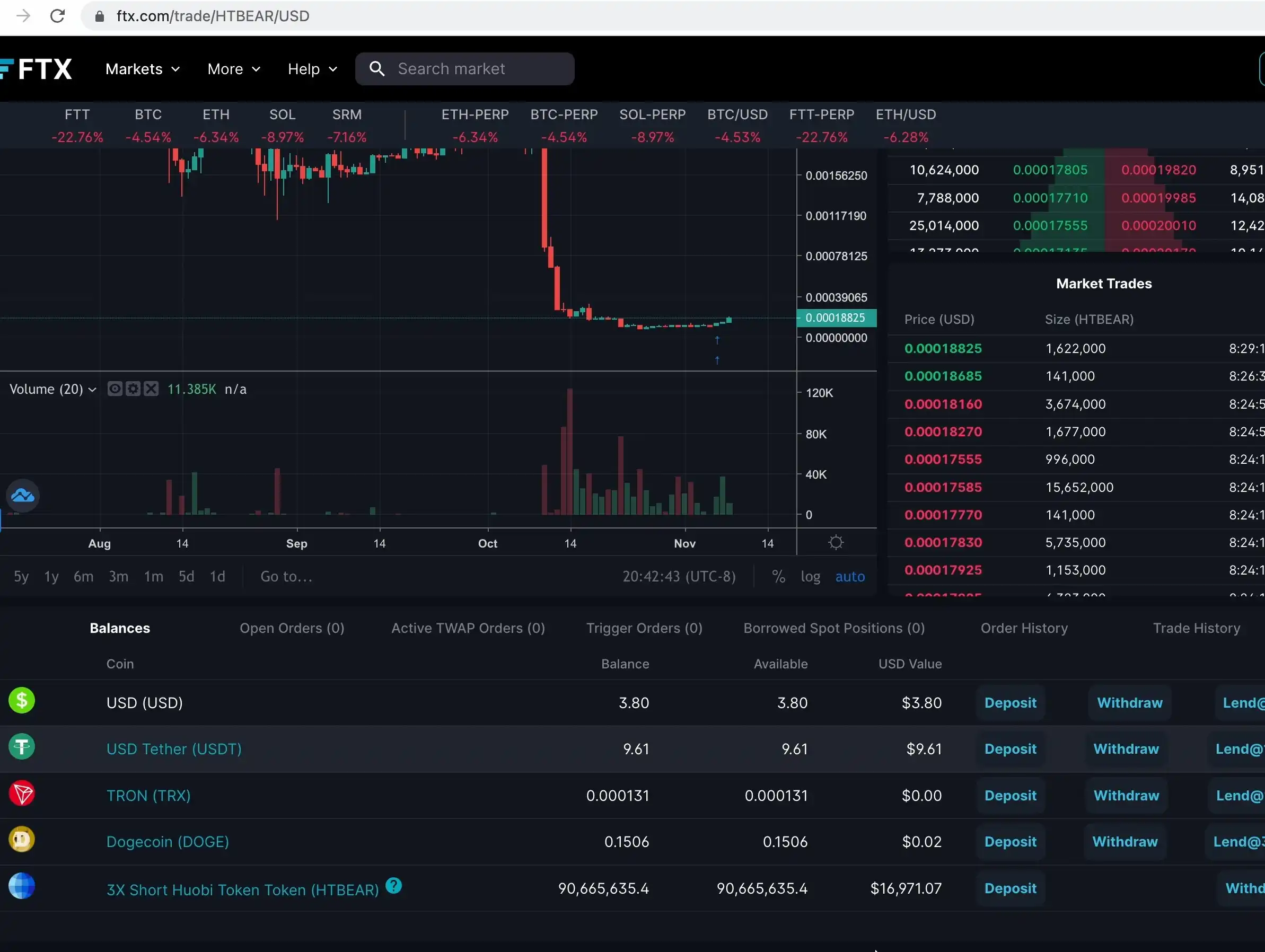Viewport: 1265px width, 952px height.
Task: Click the Go to… date button
Action: click(286, 576)
